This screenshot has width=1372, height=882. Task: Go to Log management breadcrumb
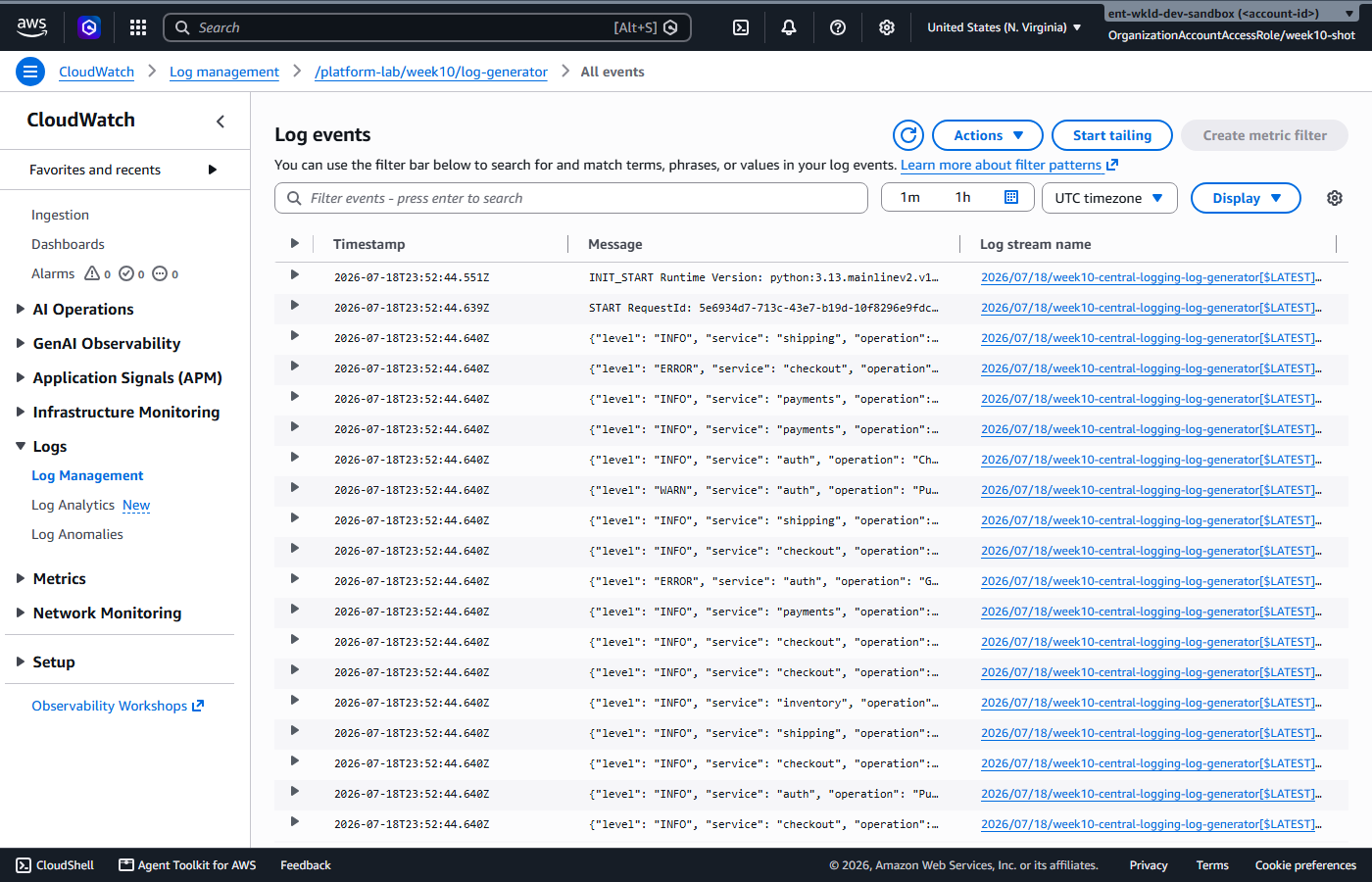click(224, 72)
